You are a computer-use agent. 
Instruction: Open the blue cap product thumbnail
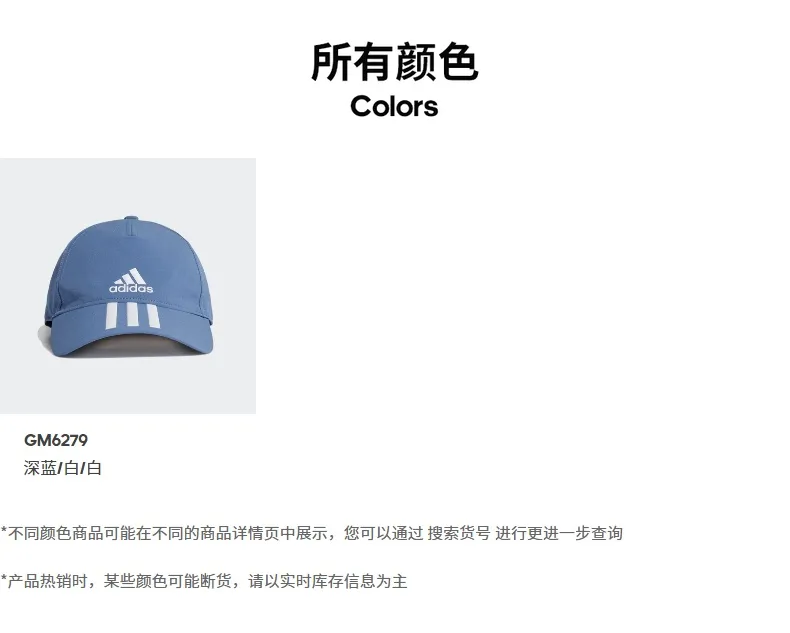coord(128,286)
